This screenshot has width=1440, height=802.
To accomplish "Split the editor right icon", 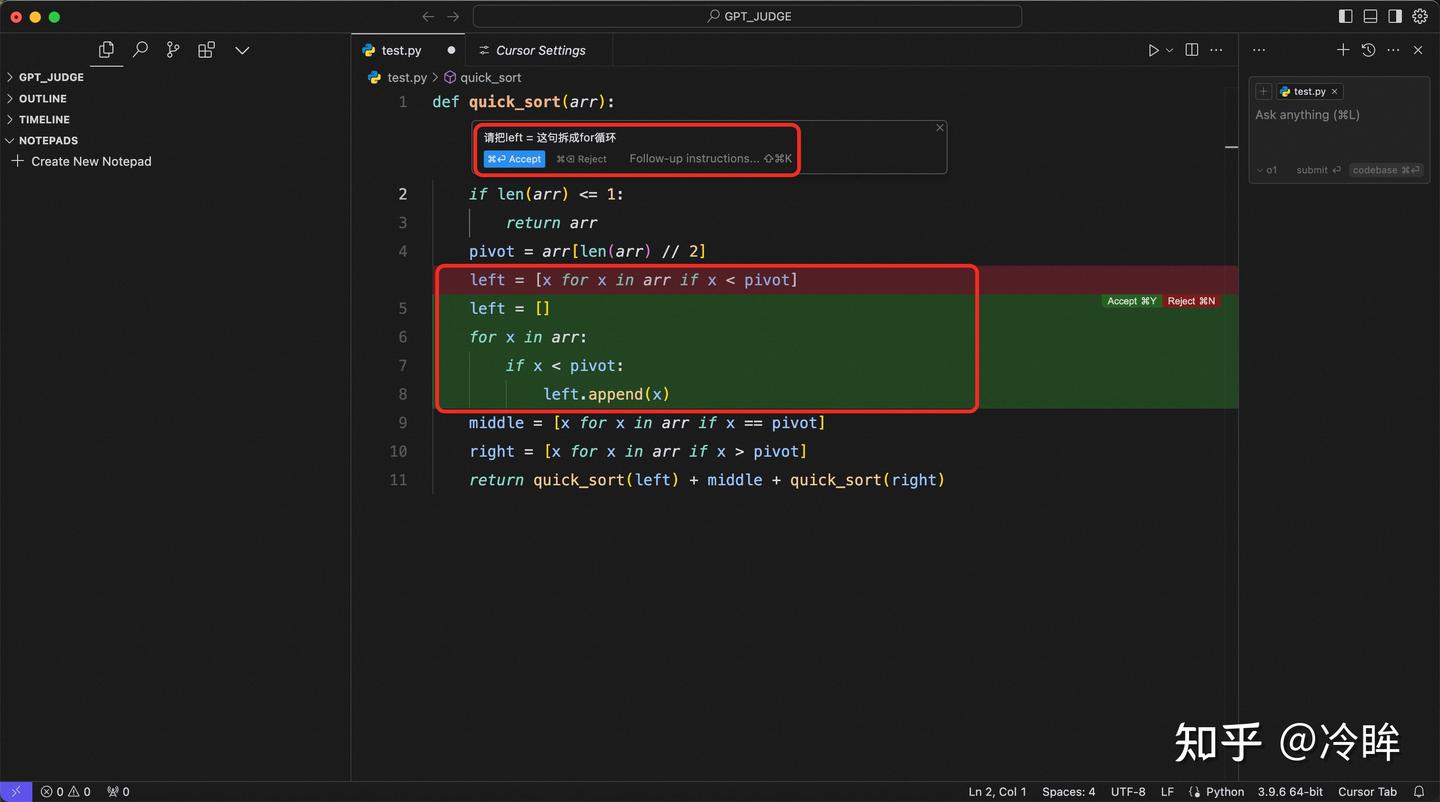I will coord(1192,50).
